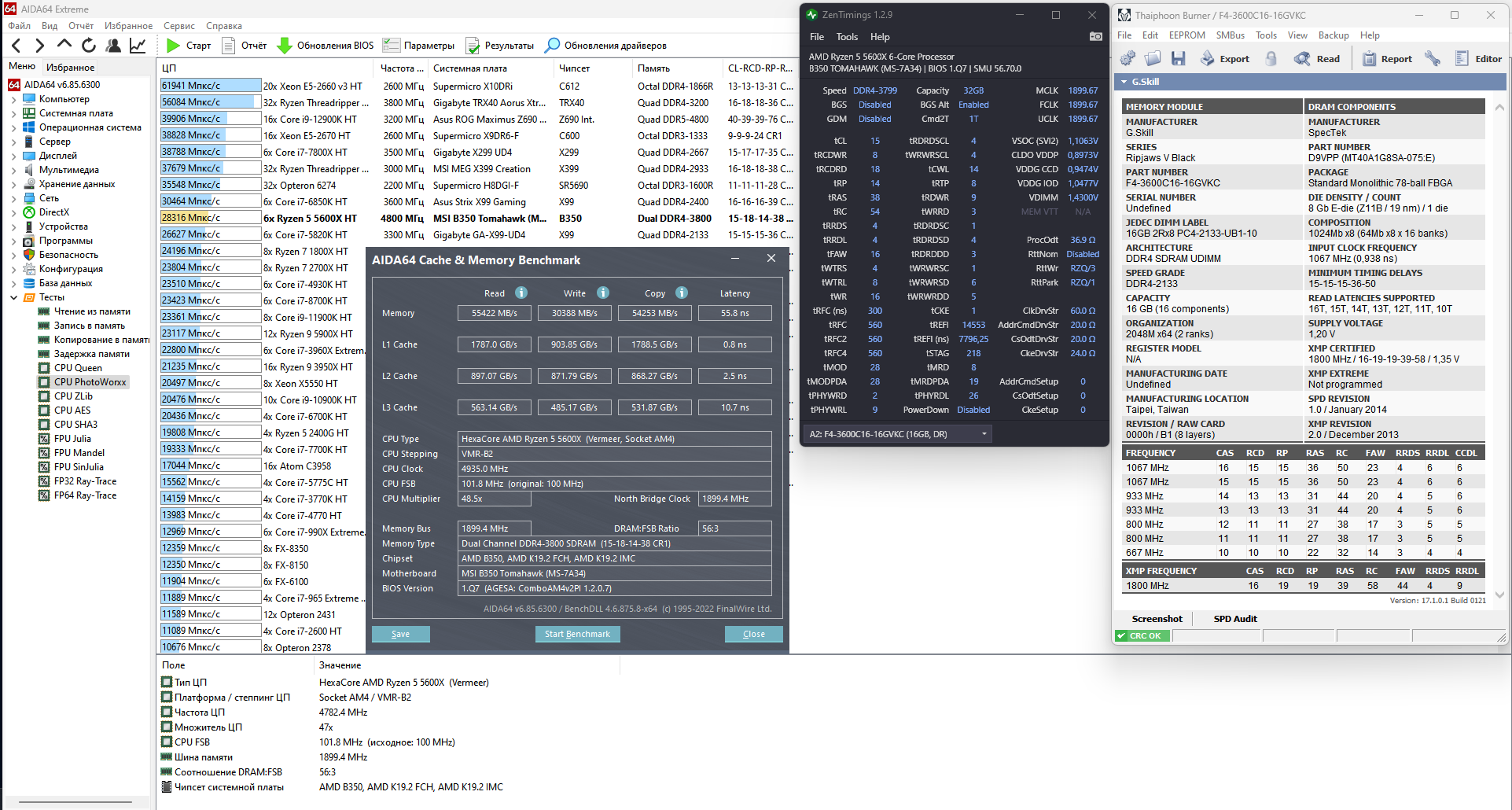The image size is (1512, 810).
Task: Expand the Безопасность tree node
Action: click(x=13, y=256)
